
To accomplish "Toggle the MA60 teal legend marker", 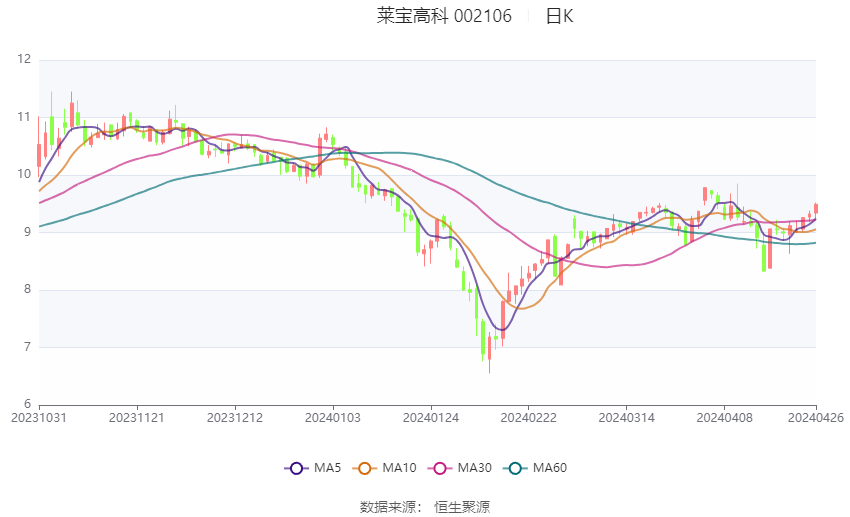I will click(514, 468).
